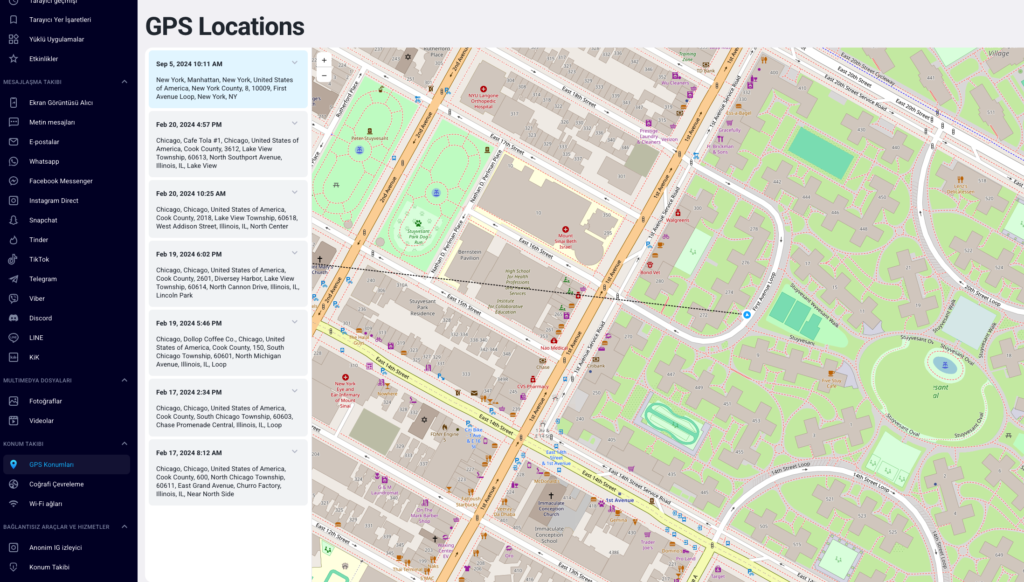
Task: Select the Telegram icon in the sidebar
Action: (13, 279)
